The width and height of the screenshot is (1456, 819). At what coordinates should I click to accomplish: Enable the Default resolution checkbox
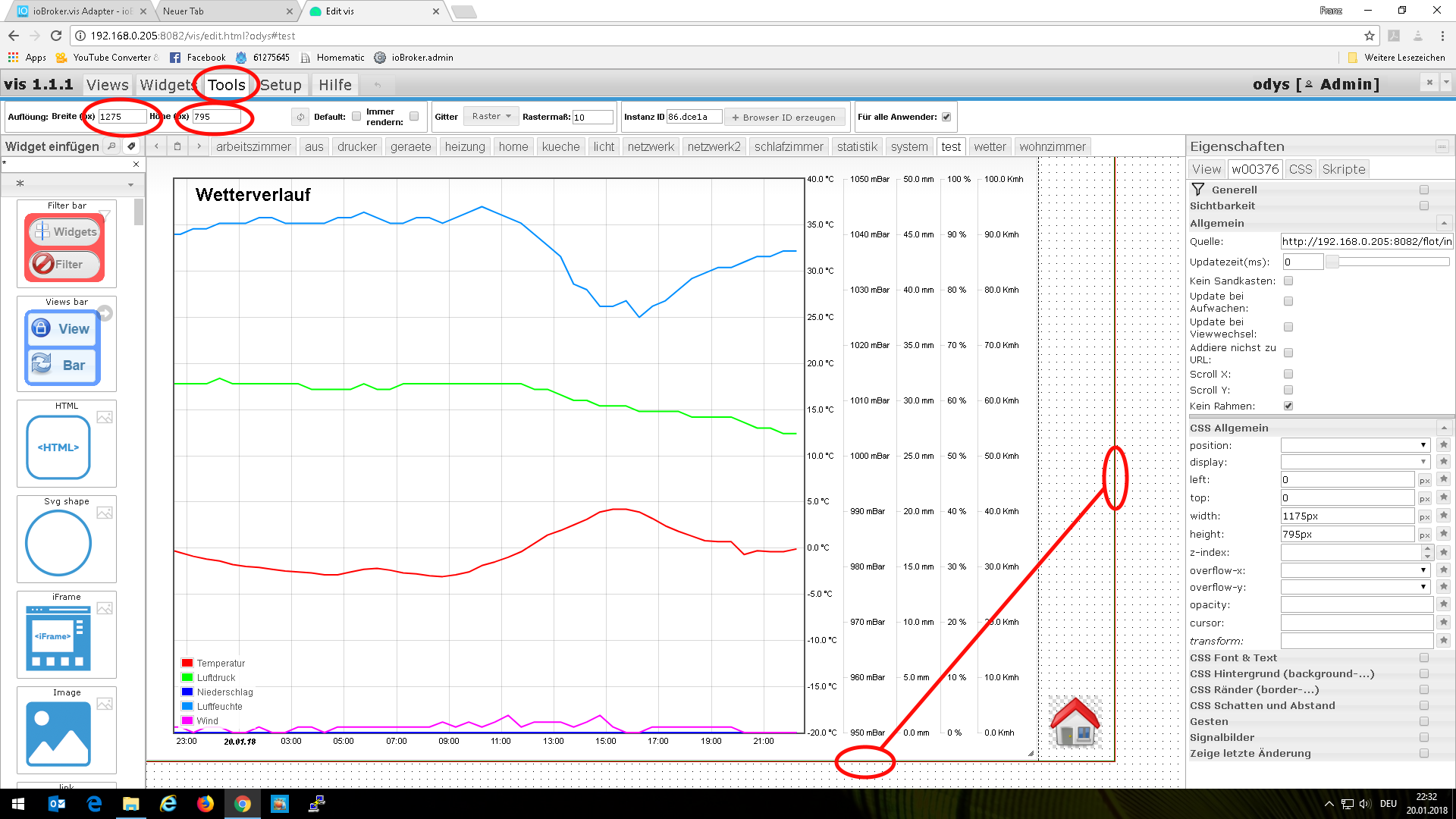point(356,117)
